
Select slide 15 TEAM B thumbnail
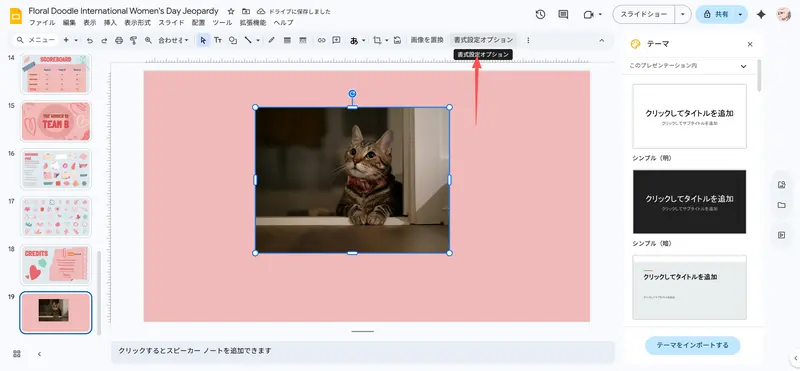click(56, 121)
